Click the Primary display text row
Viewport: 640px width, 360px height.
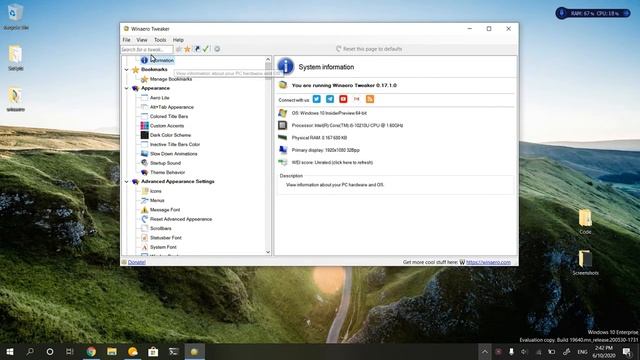[x=326, y=150]
